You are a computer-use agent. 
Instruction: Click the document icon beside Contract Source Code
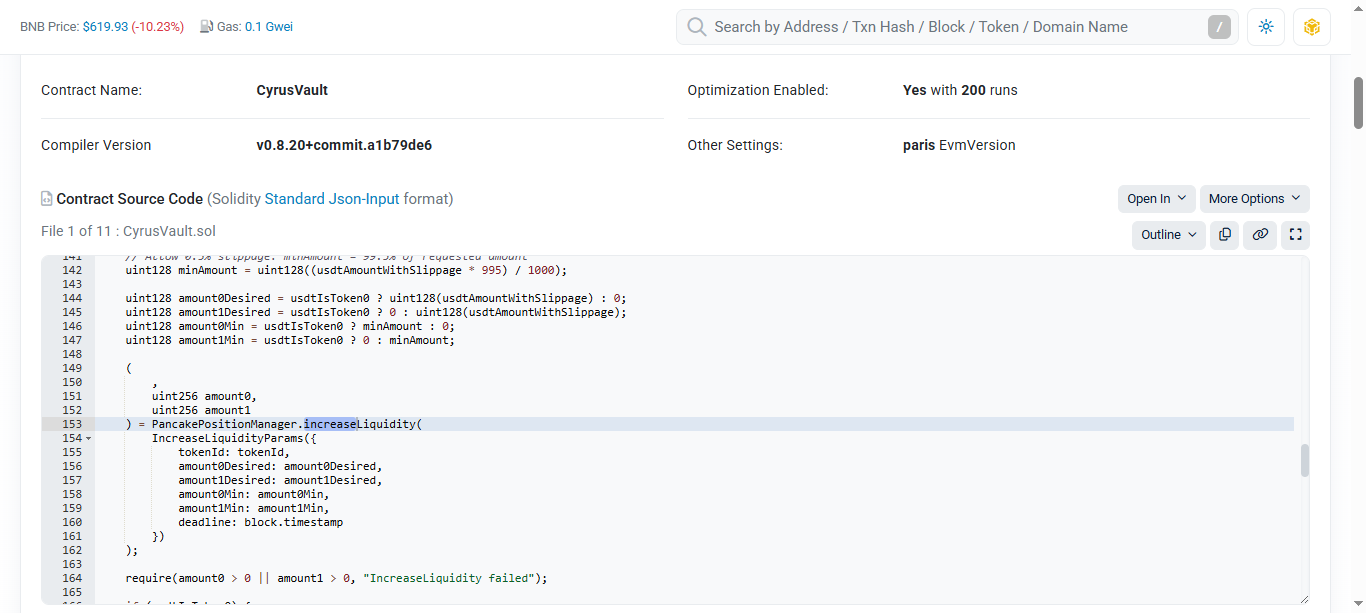coord(46,198)
